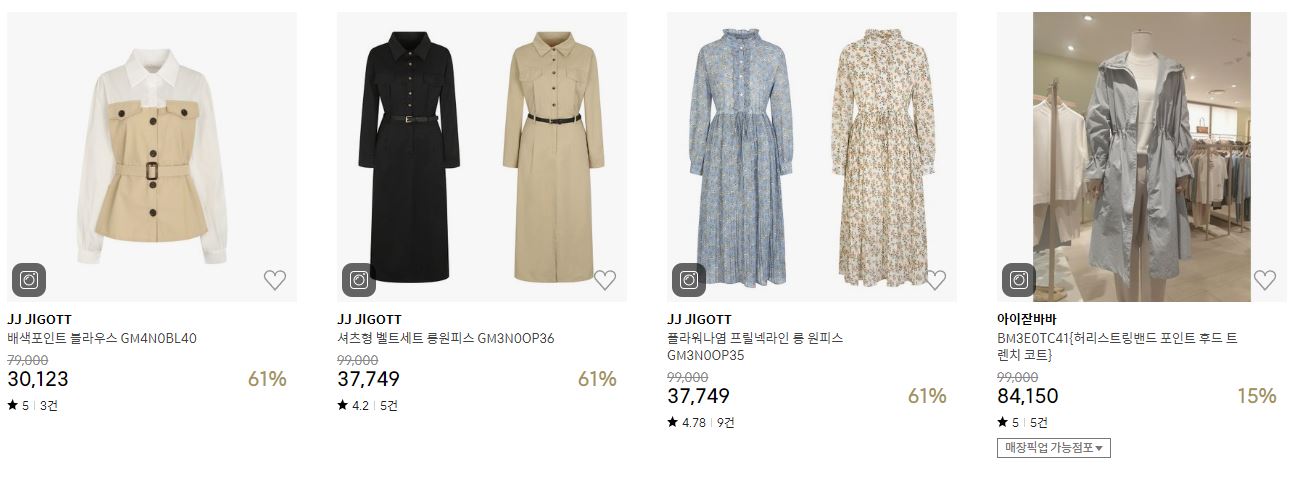1298x479 pixels.
Task: Click the 아이잗바바 brand name
Action: 1027,320
